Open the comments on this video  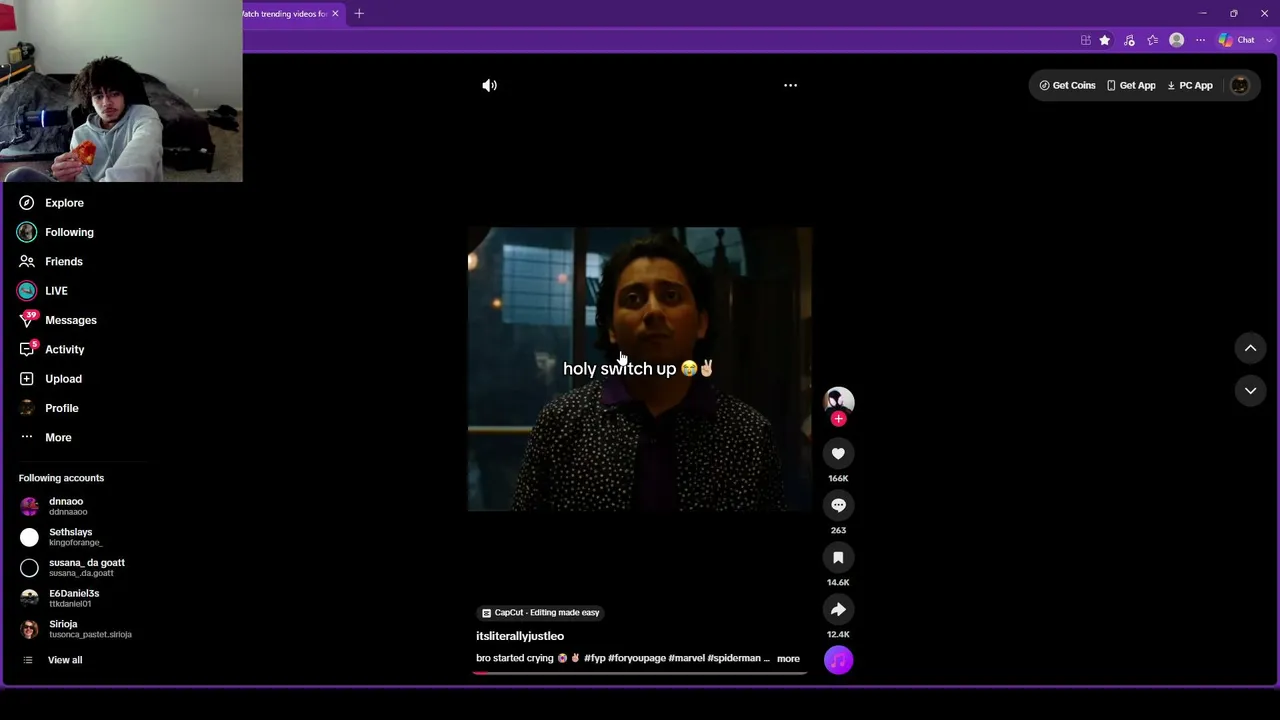(838, 506)
